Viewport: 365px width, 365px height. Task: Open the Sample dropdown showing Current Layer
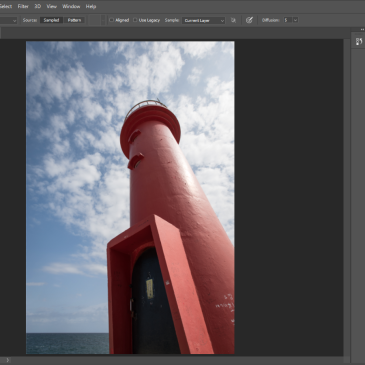point(203,20)
